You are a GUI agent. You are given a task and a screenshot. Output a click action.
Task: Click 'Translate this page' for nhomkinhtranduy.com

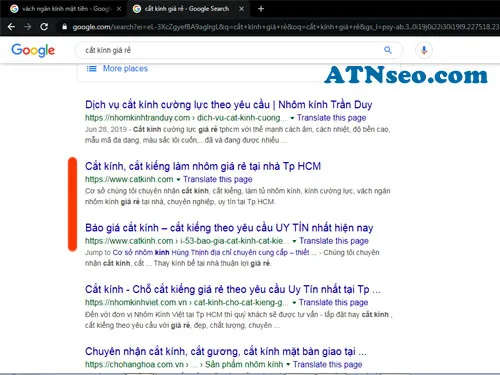331,118
